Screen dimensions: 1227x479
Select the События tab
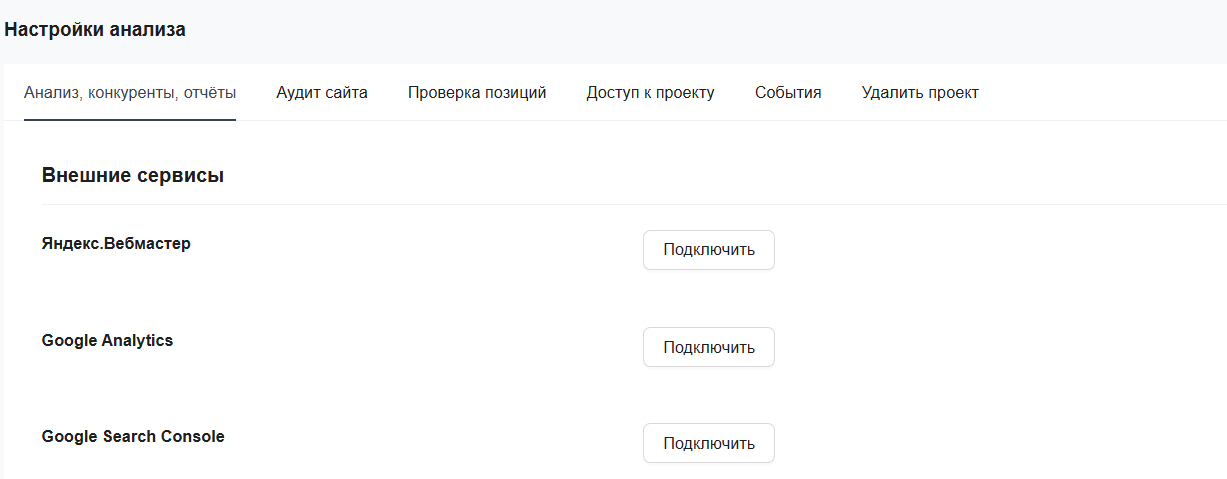pos(788,93)
